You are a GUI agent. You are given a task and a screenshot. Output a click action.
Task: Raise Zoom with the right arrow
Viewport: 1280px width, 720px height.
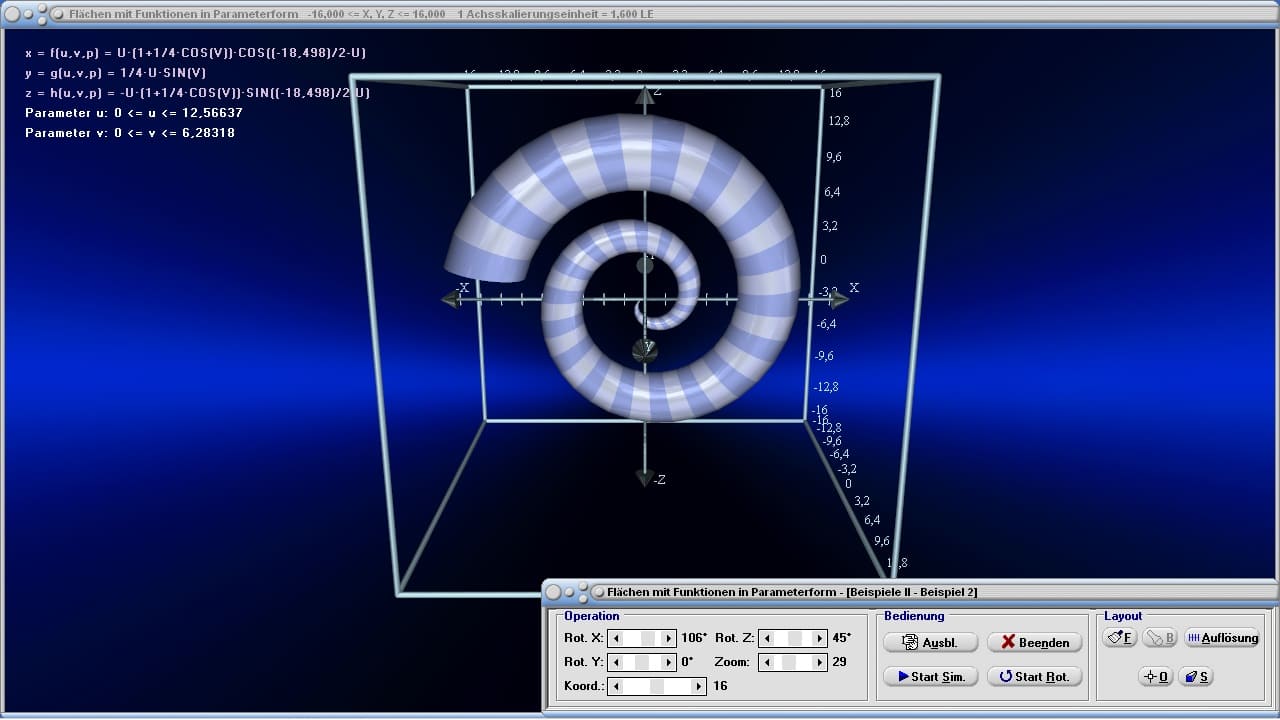coord(820,662)
